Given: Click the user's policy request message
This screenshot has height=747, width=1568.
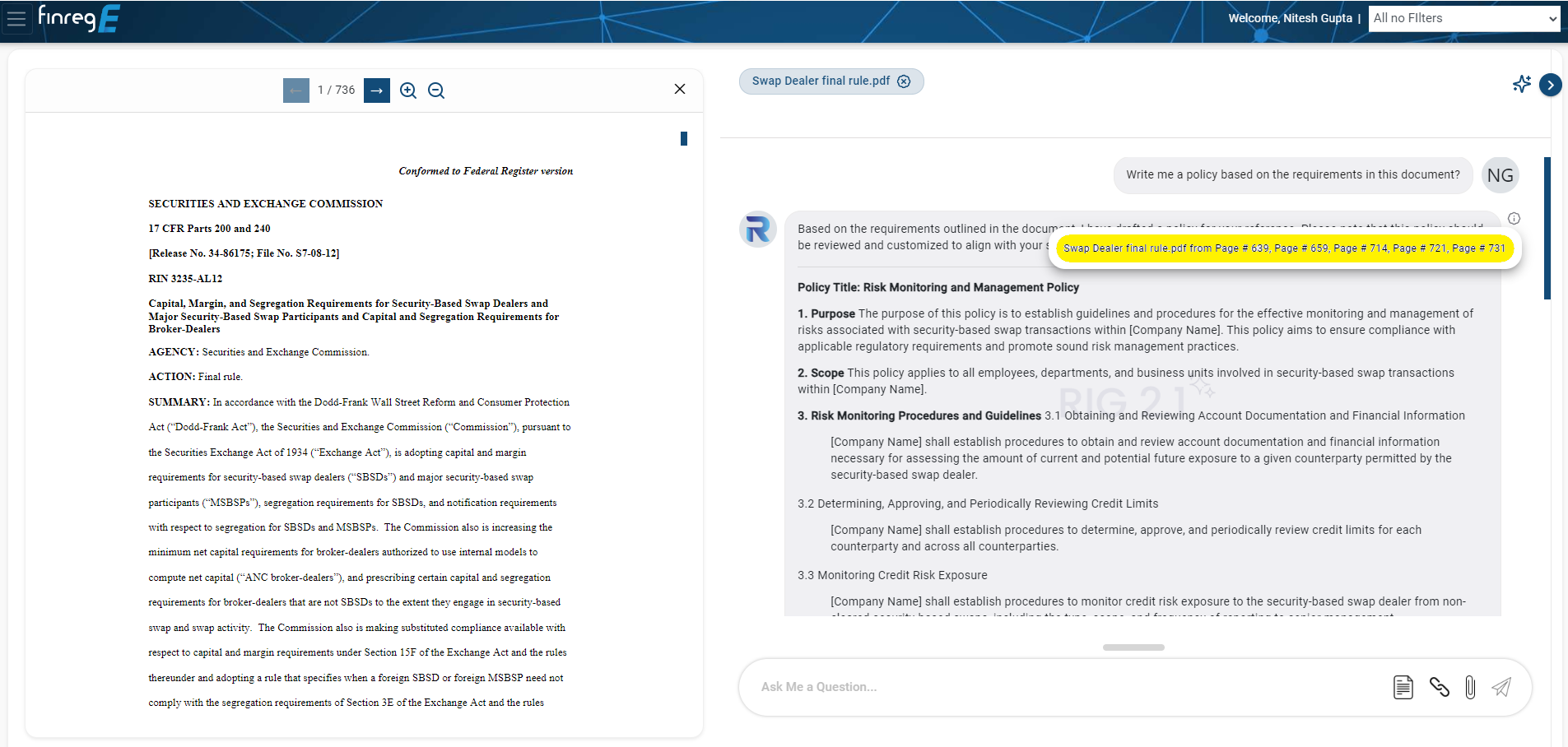Looking at the screenshot, I should pyautogui.click(x=1293, y=175).
